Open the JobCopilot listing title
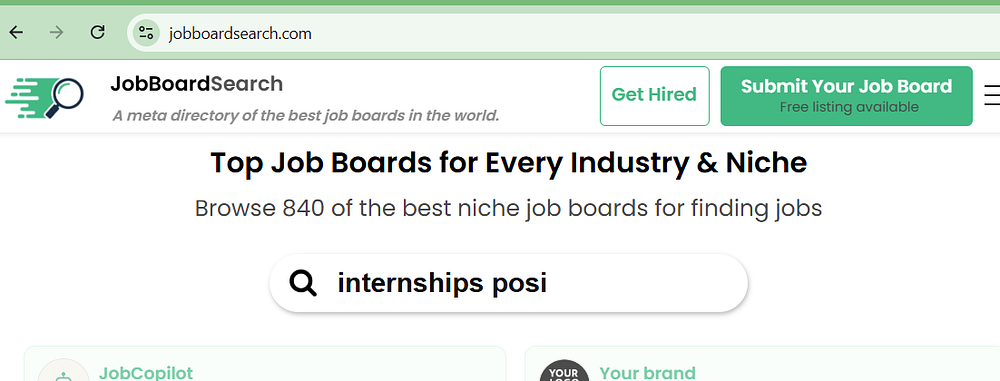Screen dimensions: 1000x381 [x=146, y=373]
